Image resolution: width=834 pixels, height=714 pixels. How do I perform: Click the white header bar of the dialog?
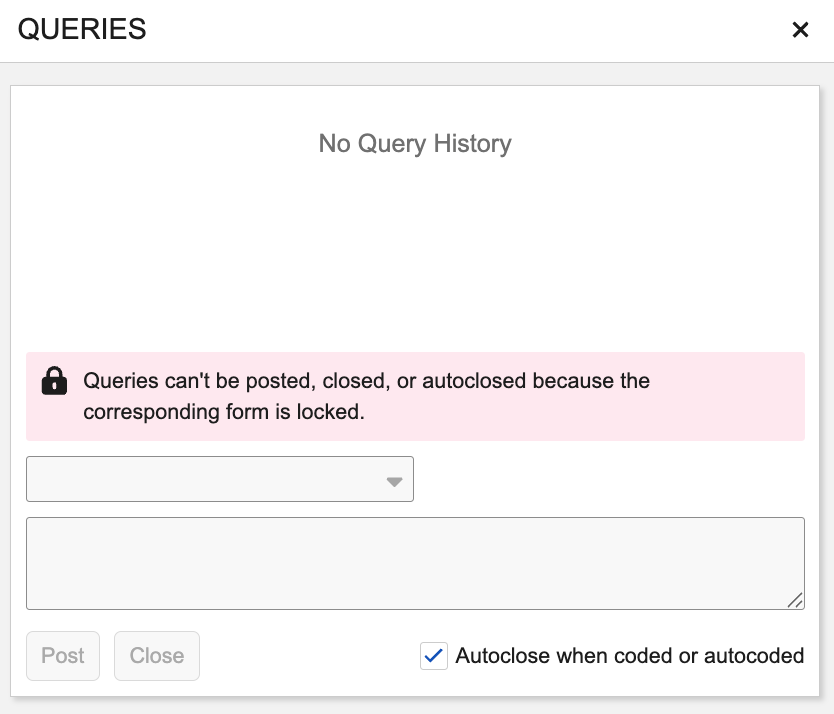click(450, 30)
